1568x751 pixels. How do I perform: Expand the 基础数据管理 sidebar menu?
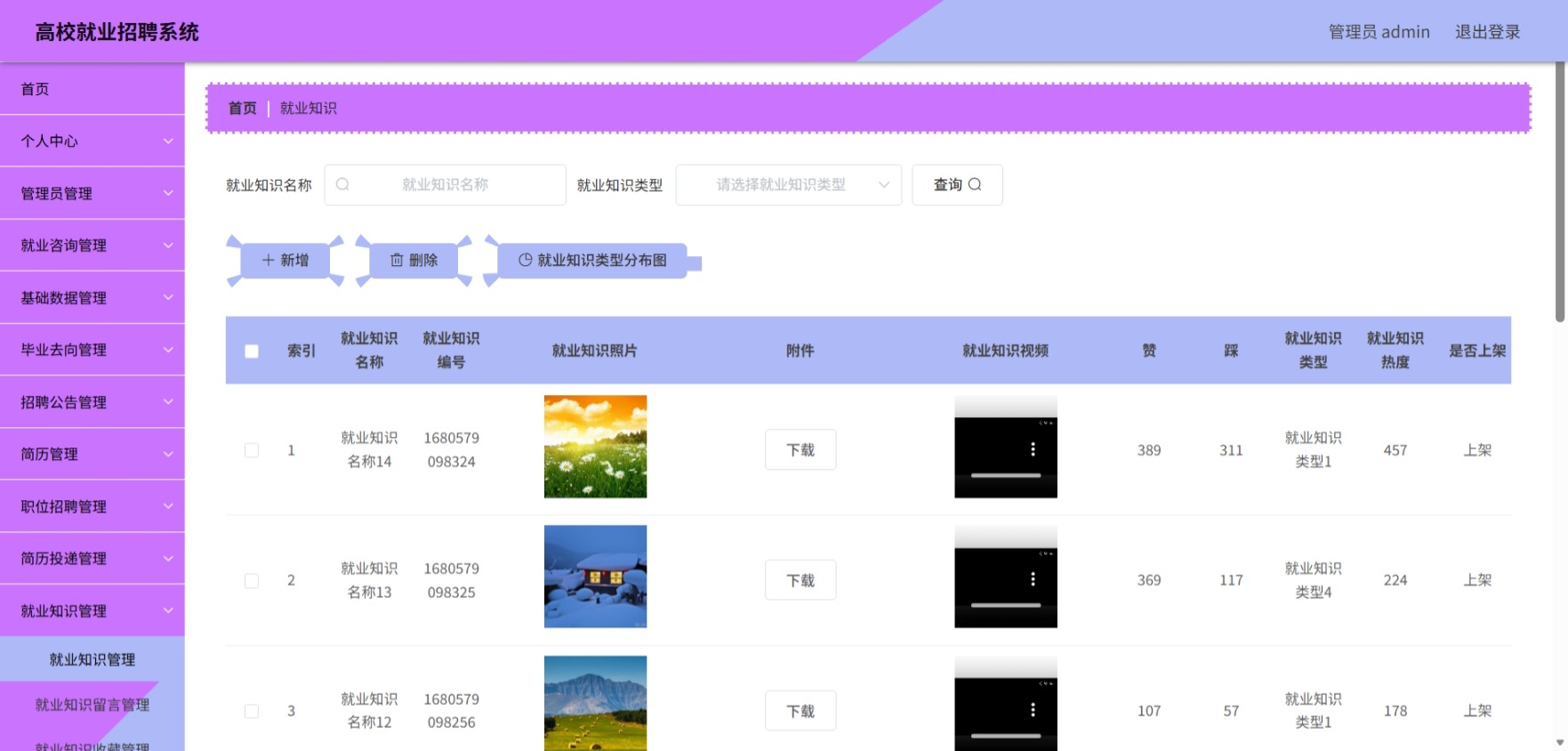pos(92,297)
